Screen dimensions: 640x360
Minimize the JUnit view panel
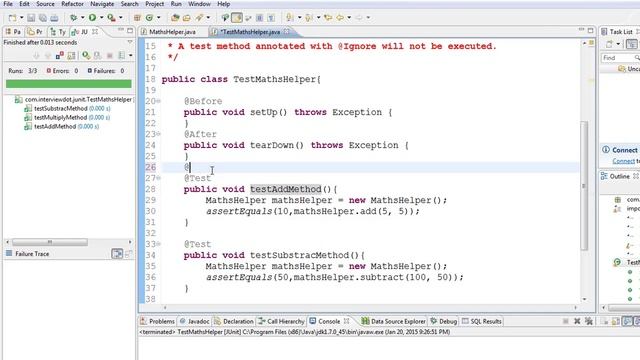pos(121,30)
